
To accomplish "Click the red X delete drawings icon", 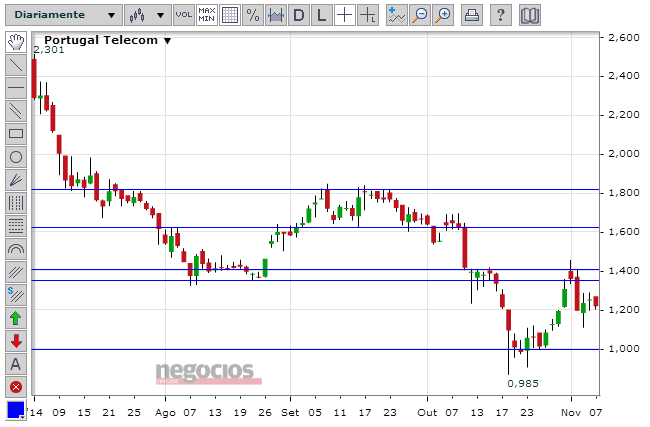I will tap(16, 387).
